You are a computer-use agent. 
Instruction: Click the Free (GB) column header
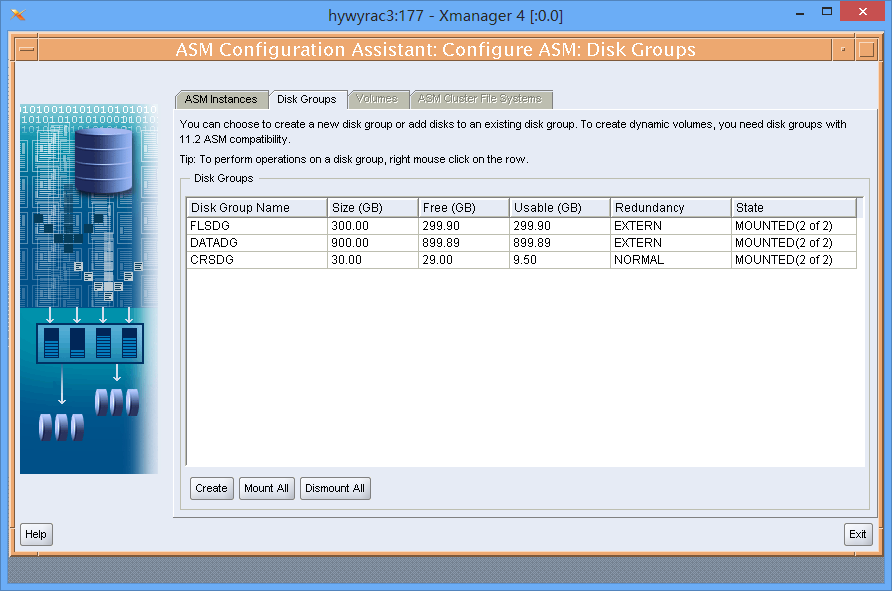tap(464, 208)
